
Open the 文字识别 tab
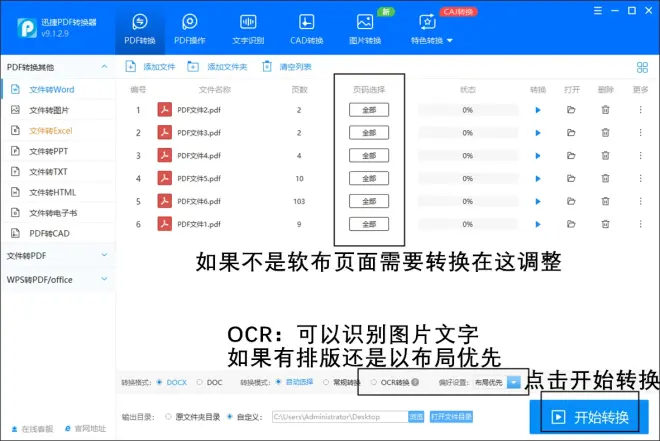pyautogui.click(x=248, y=29)
